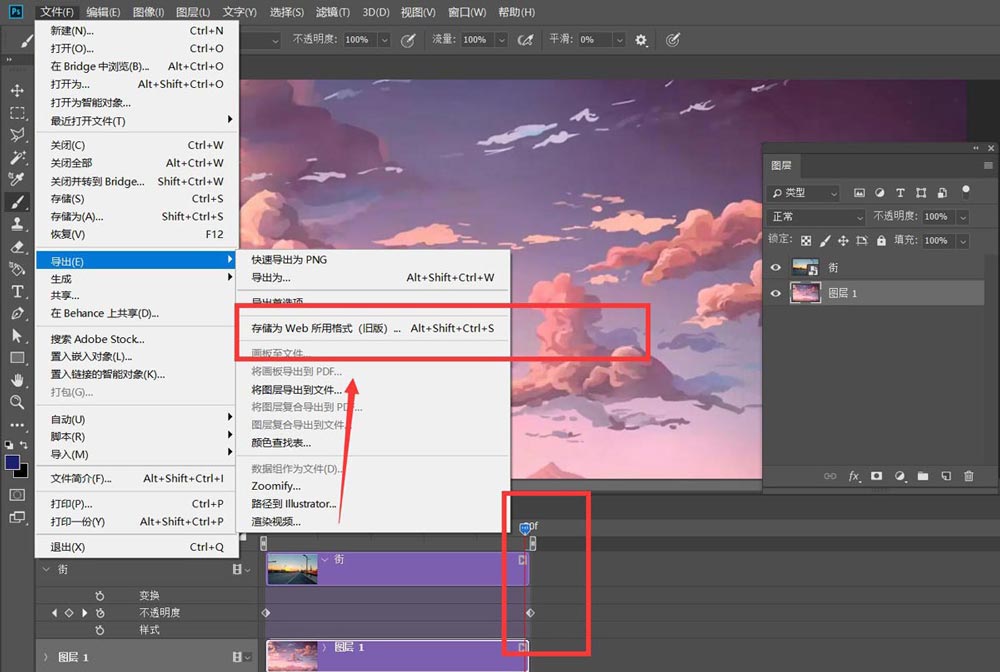Click the new layer icon

click(x=946, y=476)
